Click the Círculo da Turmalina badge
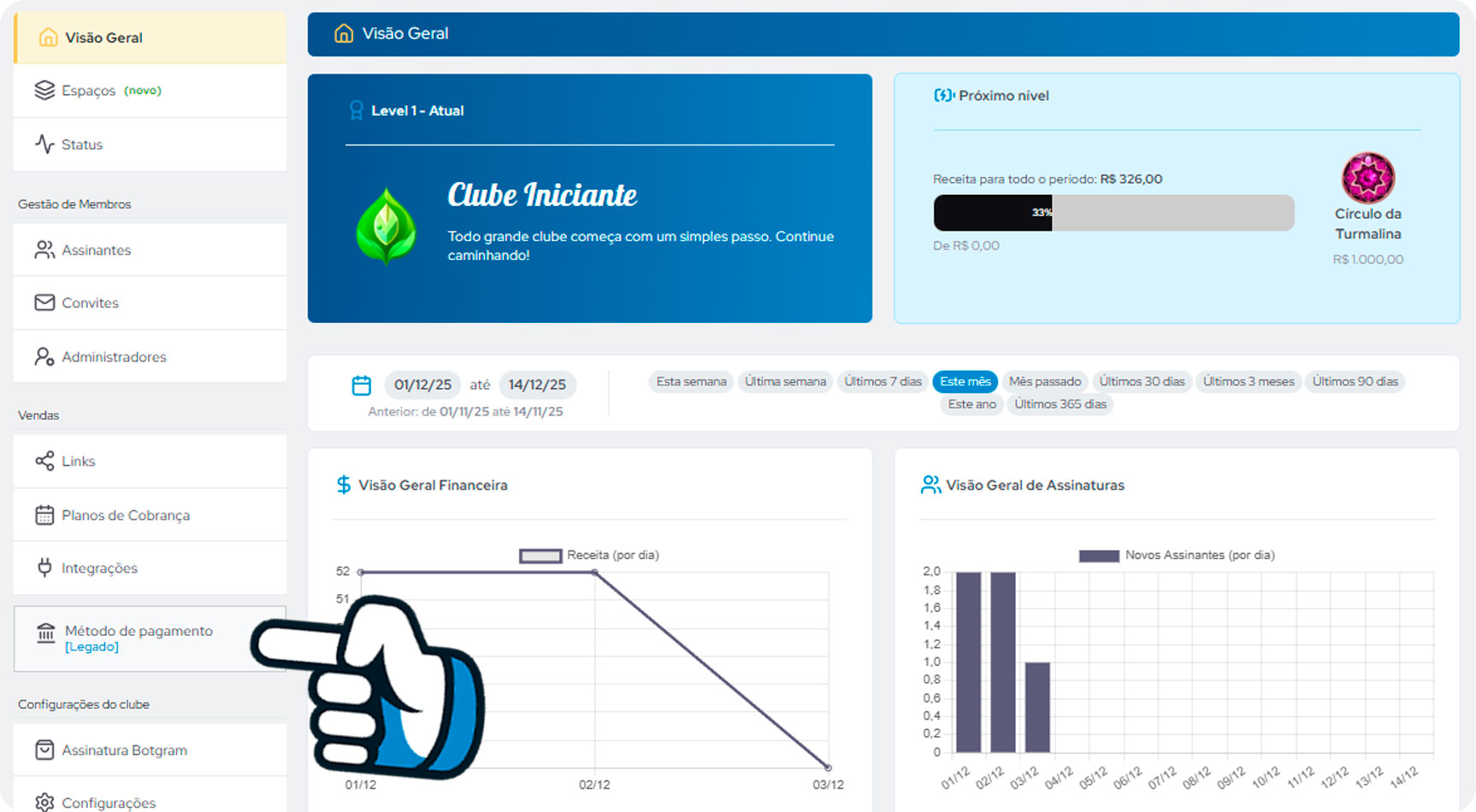Viewport: 1476px width, 812px height. tap(1367, 178)
